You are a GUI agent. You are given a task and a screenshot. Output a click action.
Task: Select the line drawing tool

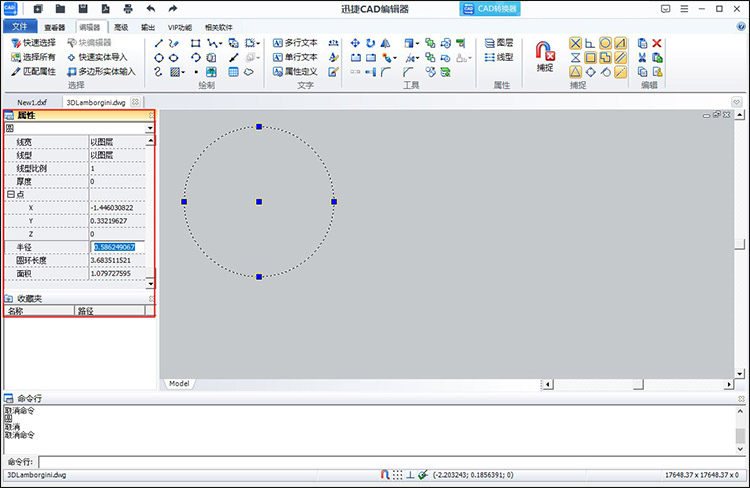point(159,44)
